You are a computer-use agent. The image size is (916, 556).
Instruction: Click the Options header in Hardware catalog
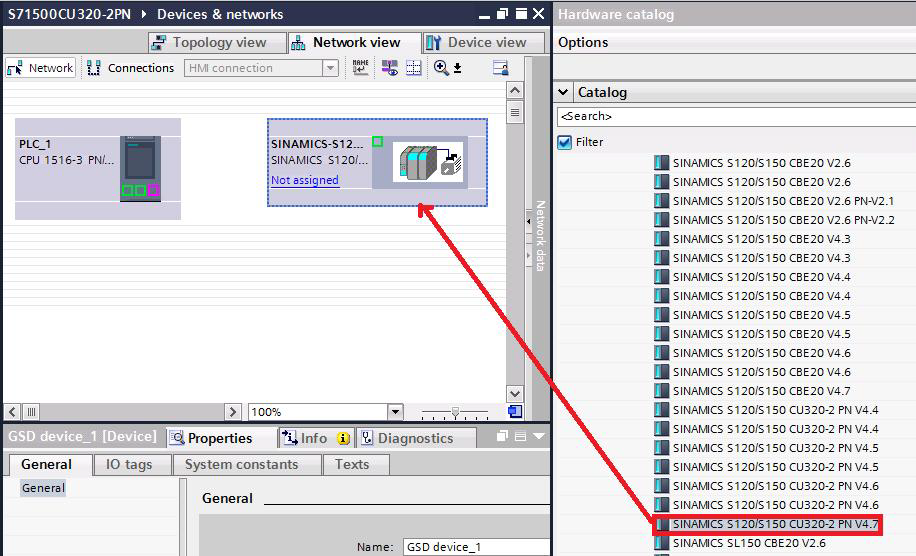[x=583, y=42]
